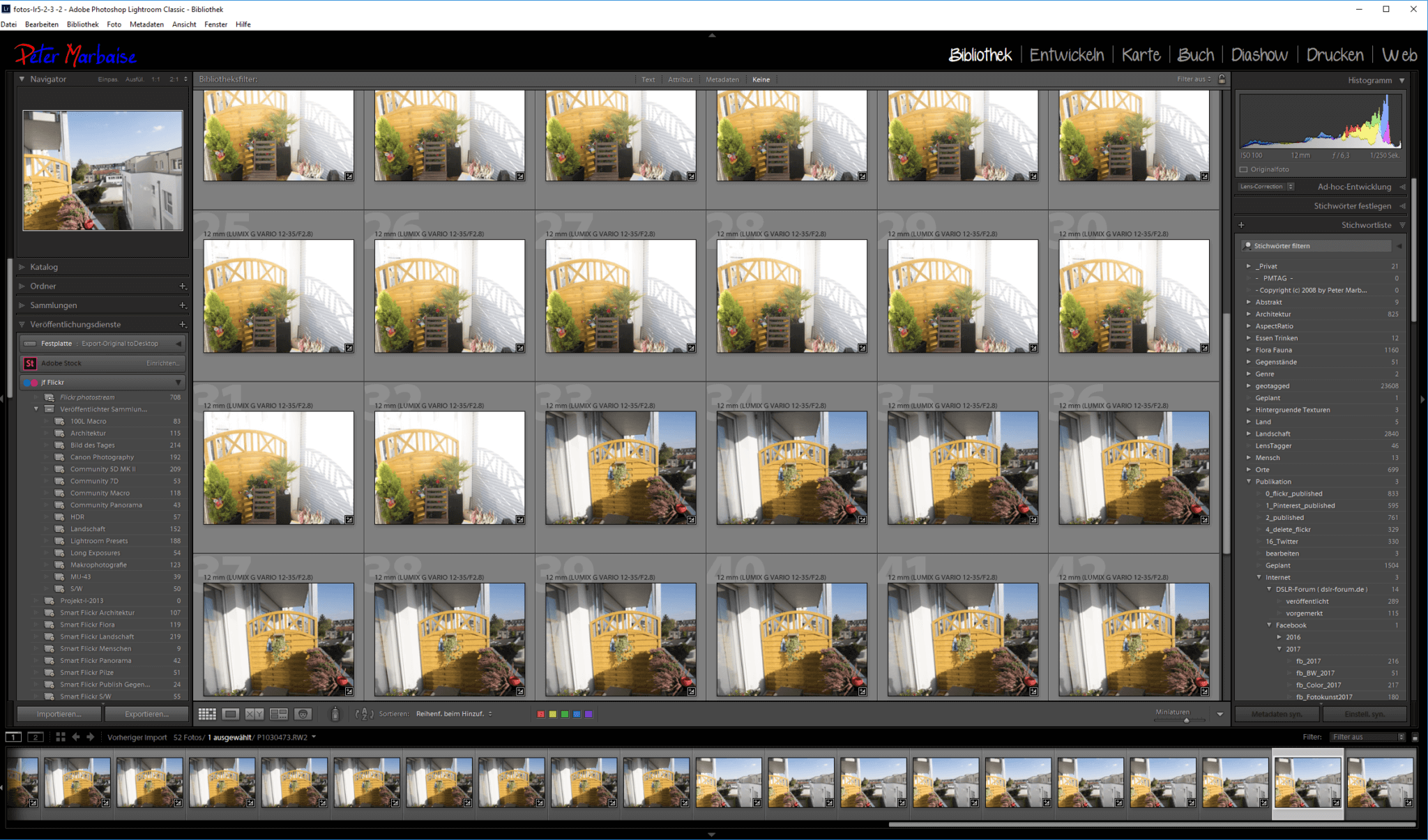Click the Adobe Stock service icon

(x=29, y=362)
